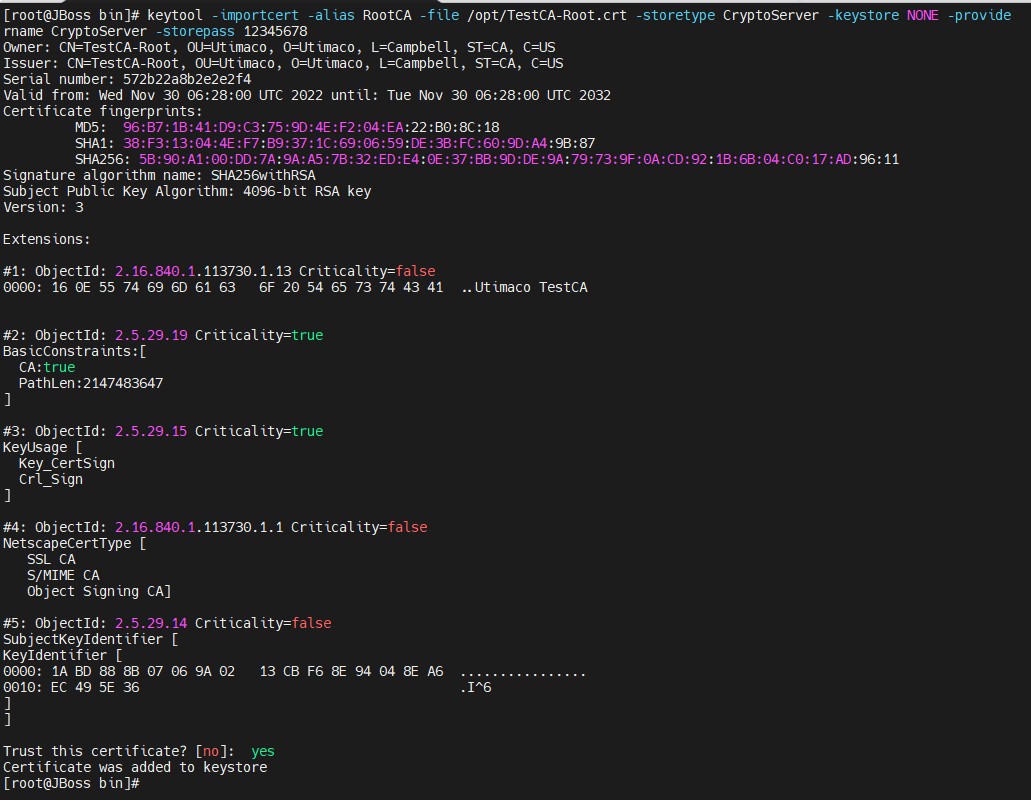Viewport: 1031px width, 800px height.
Task: Click serial number 572b22a8b2e2e2f4
Action: (187, 80)
